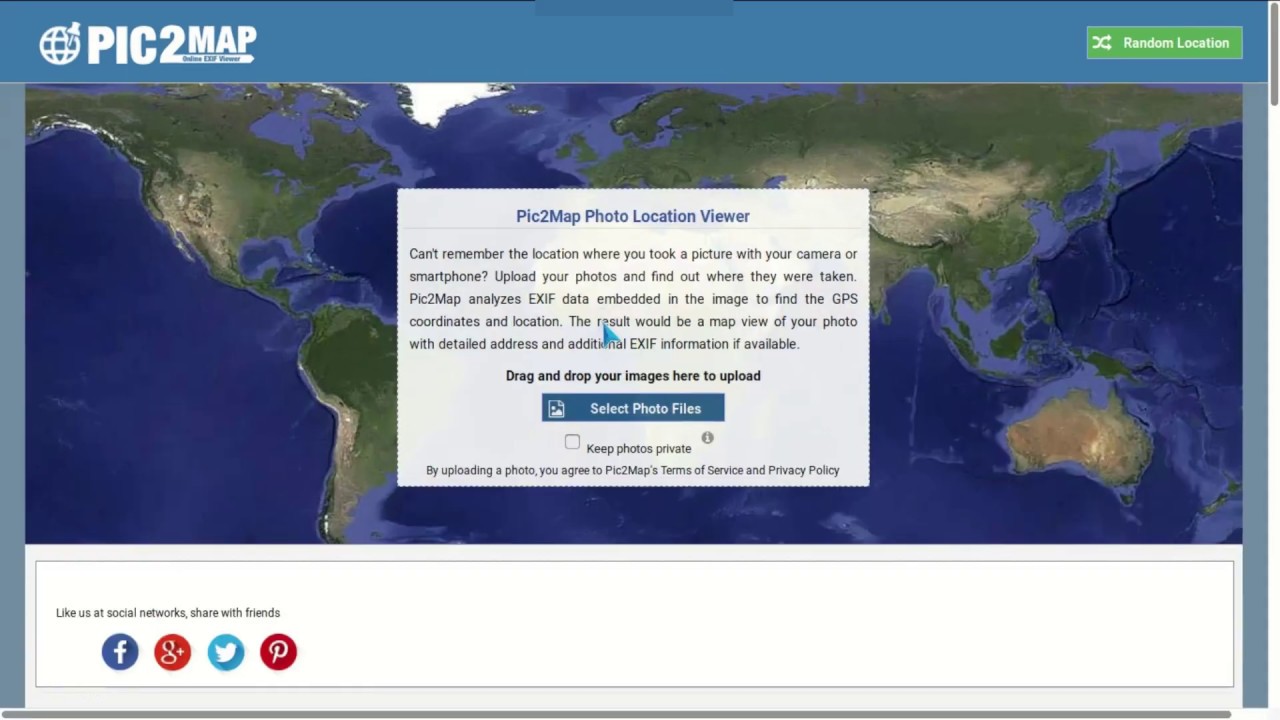Click the Drag and drop your images text
Screen dimensions: 1280x720
pyautogui.click(x=633, y=376)
